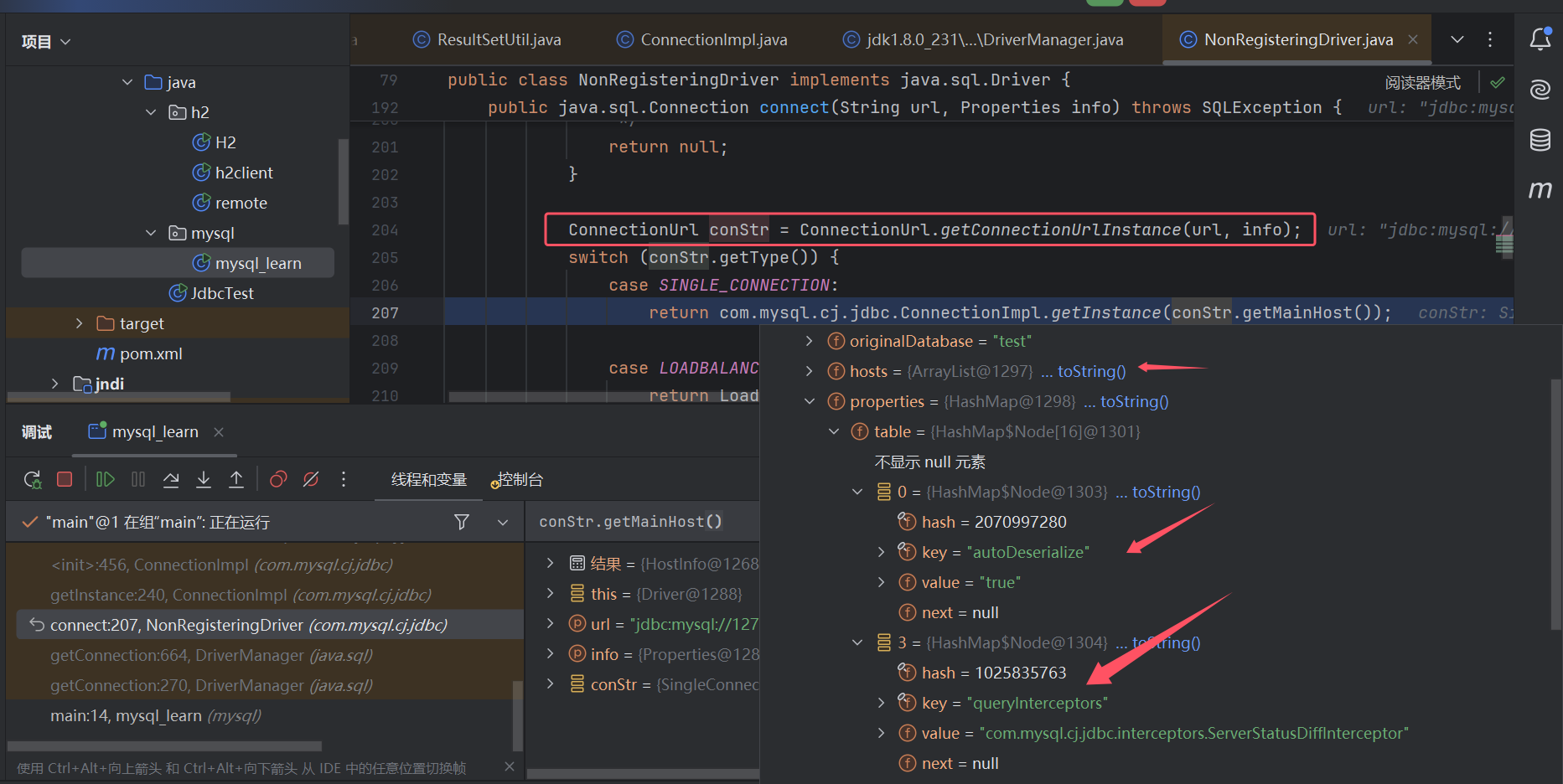
Task: Select mysql_learn class in project tree
Action: click(x=178, y=263)
